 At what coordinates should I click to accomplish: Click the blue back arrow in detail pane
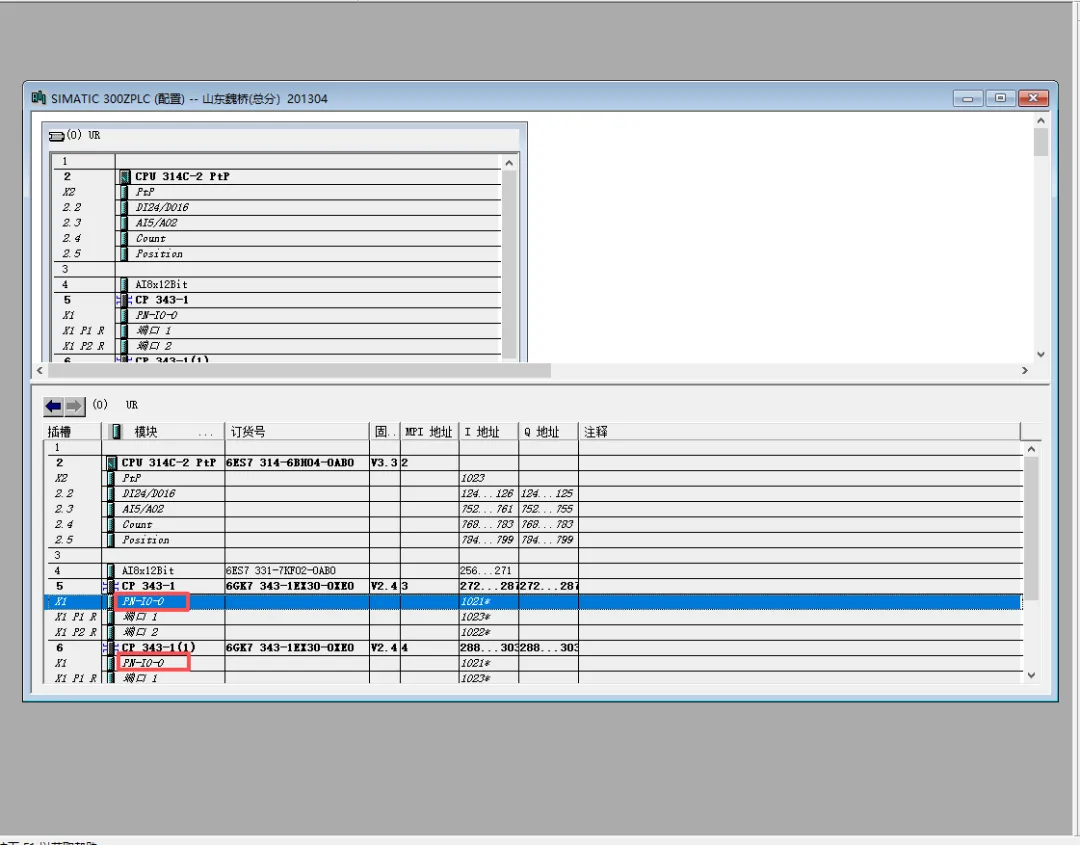point(54,406)
